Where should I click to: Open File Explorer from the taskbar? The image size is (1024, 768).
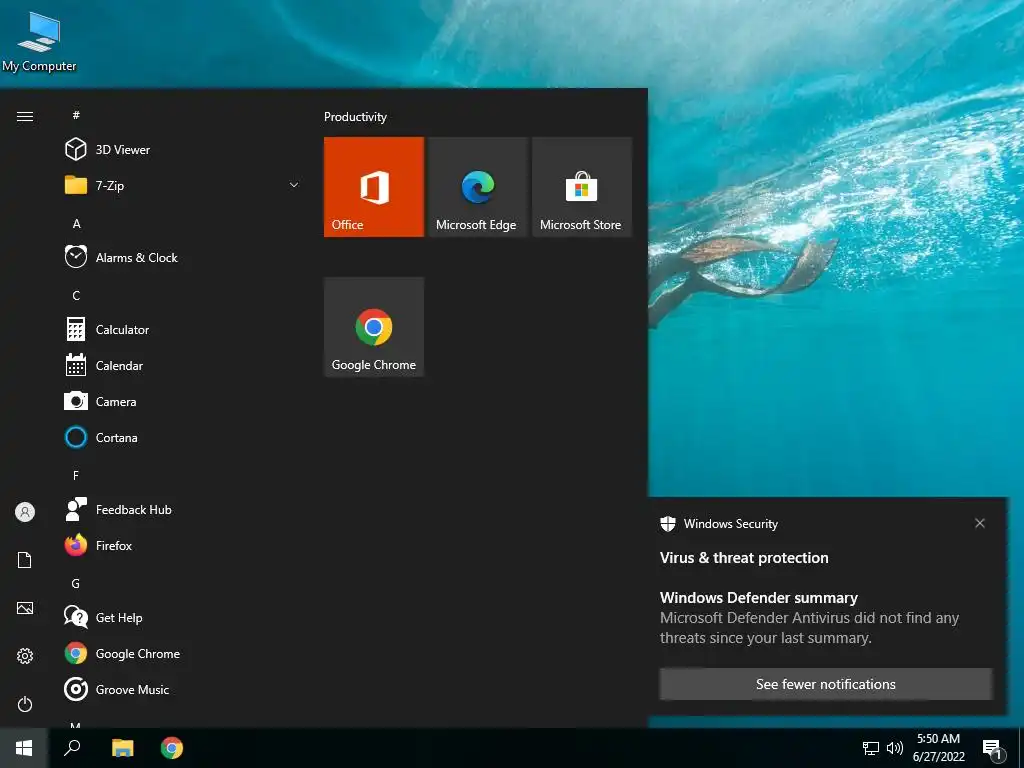click(x=122, y=748)
